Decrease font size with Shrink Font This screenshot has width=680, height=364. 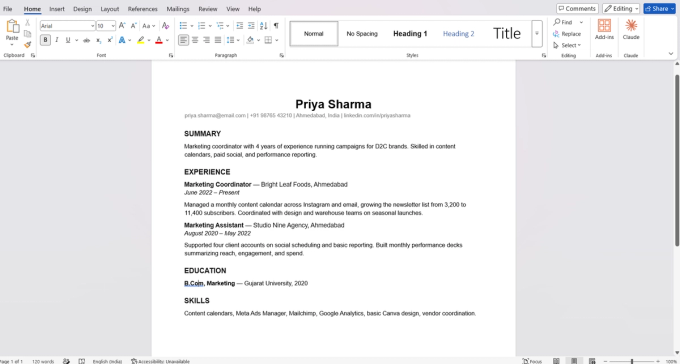tap(134, 26)
